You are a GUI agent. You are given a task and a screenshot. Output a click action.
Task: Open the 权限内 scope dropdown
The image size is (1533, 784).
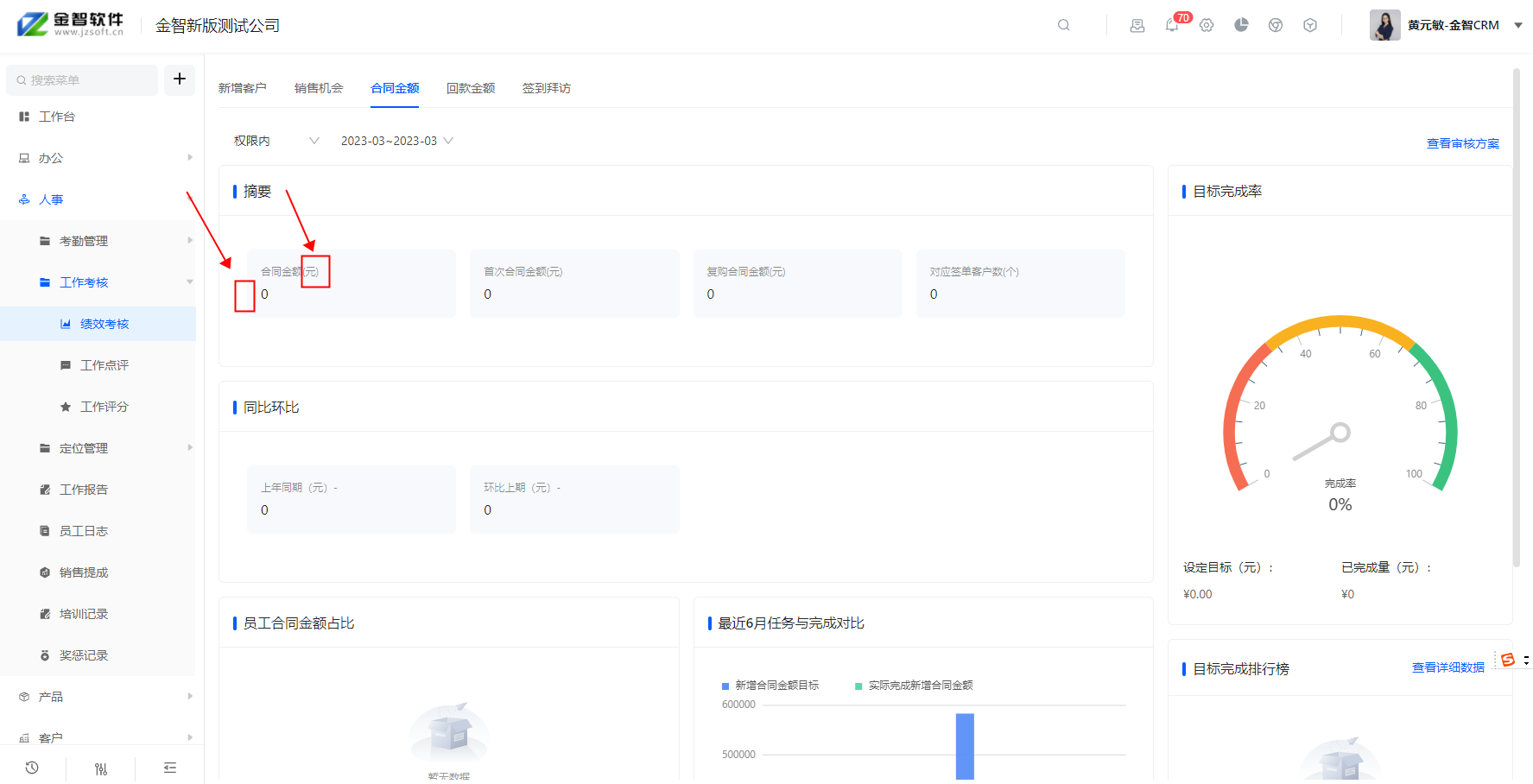[276, 141]
